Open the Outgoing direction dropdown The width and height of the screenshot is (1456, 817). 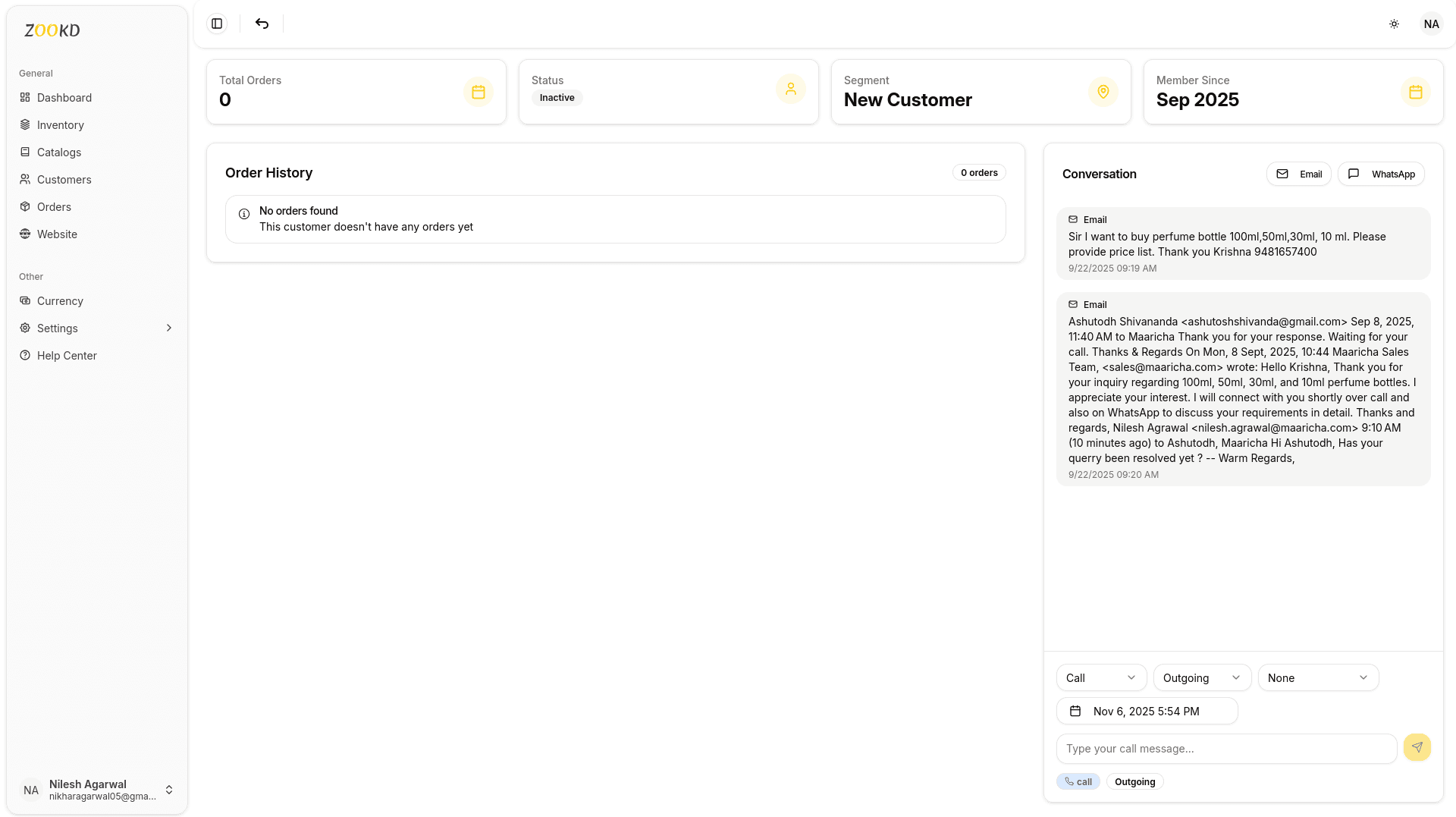click(1201, 677)
